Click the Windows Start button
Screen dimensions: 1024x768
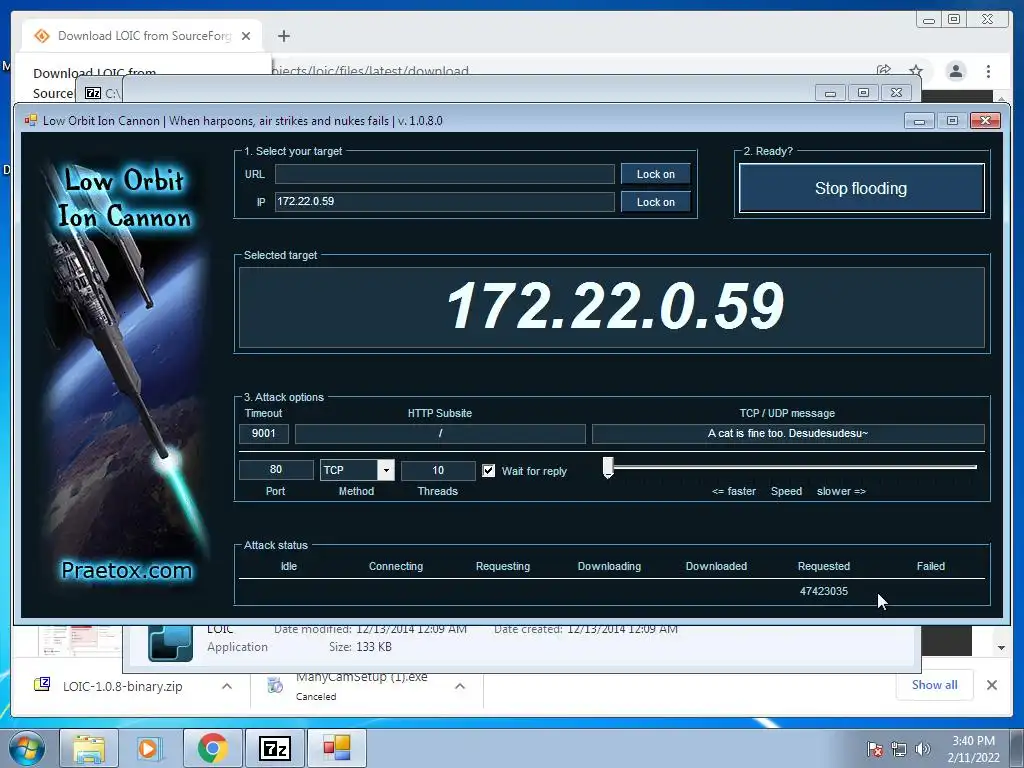click(26, 748)
